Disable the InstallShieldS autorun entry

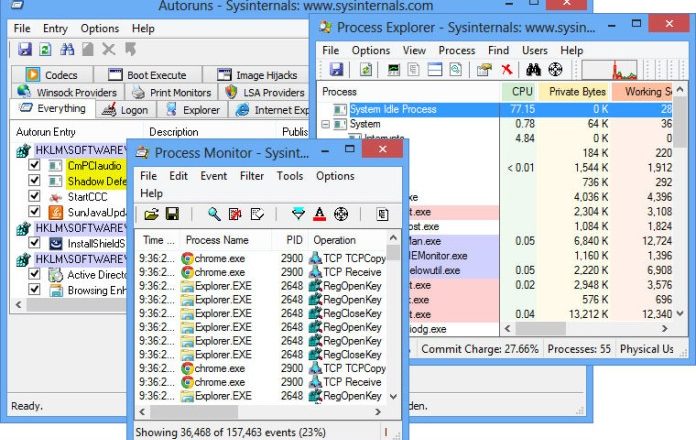coord(35,243)
